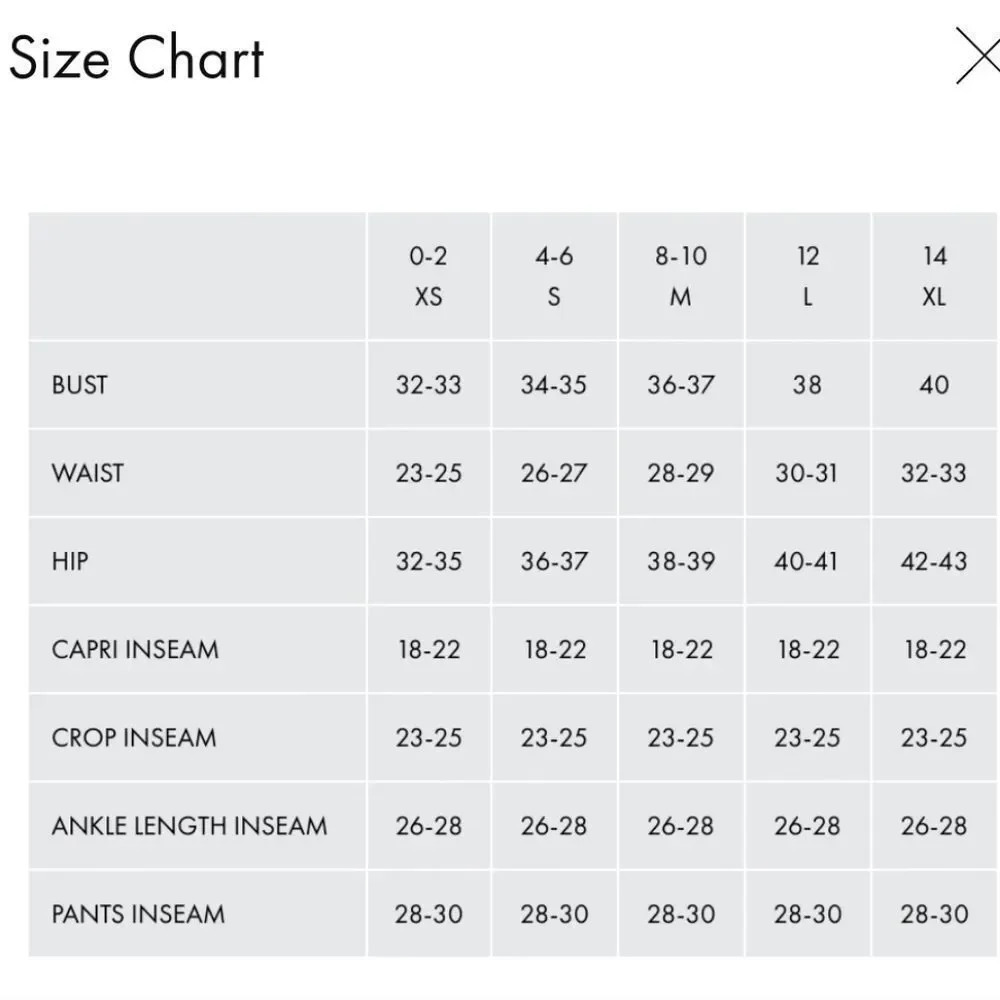The width and height of the screenshot is (1000, 1000).
Task: Select the 18-22 capri inseam under XS
Action: [429, 649]
